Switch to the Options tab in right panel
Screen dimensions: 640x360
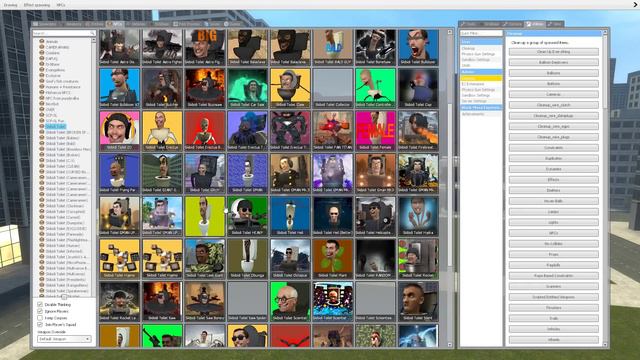pos(513,24)
